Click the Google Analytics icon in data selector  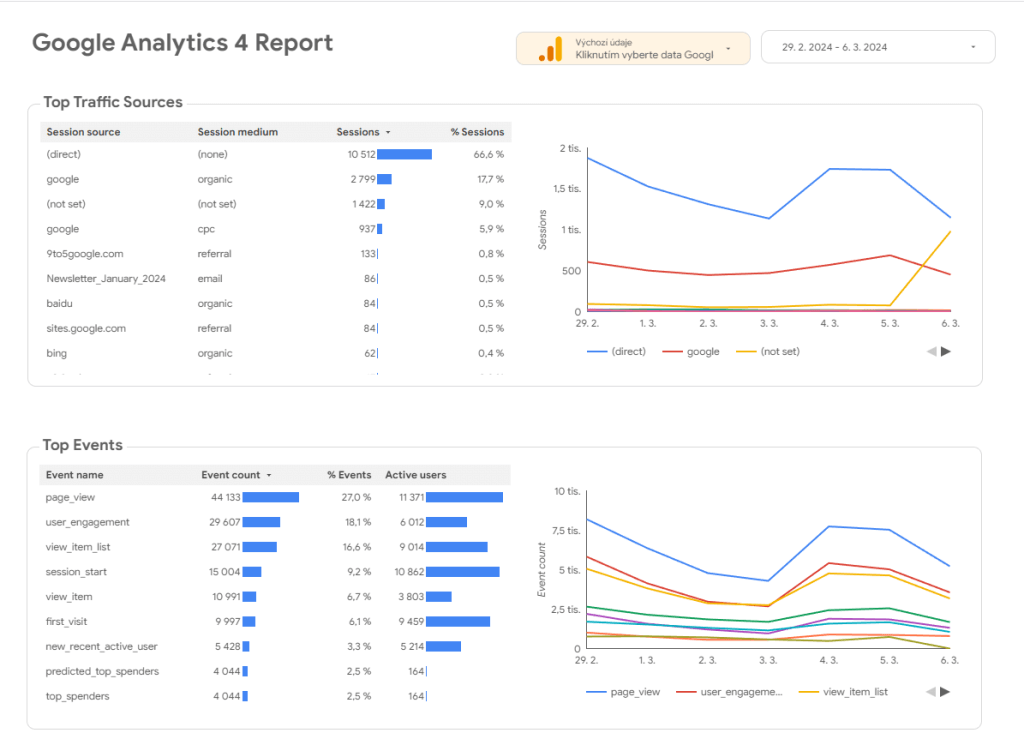pos(550,48)
